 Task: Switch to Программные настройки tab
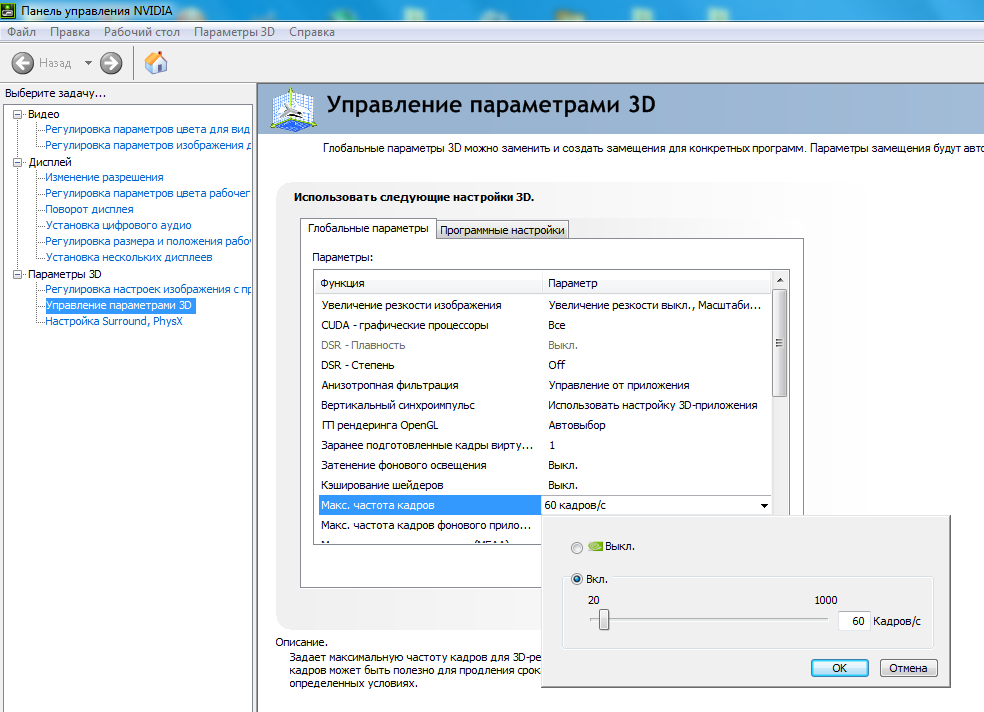502,230
